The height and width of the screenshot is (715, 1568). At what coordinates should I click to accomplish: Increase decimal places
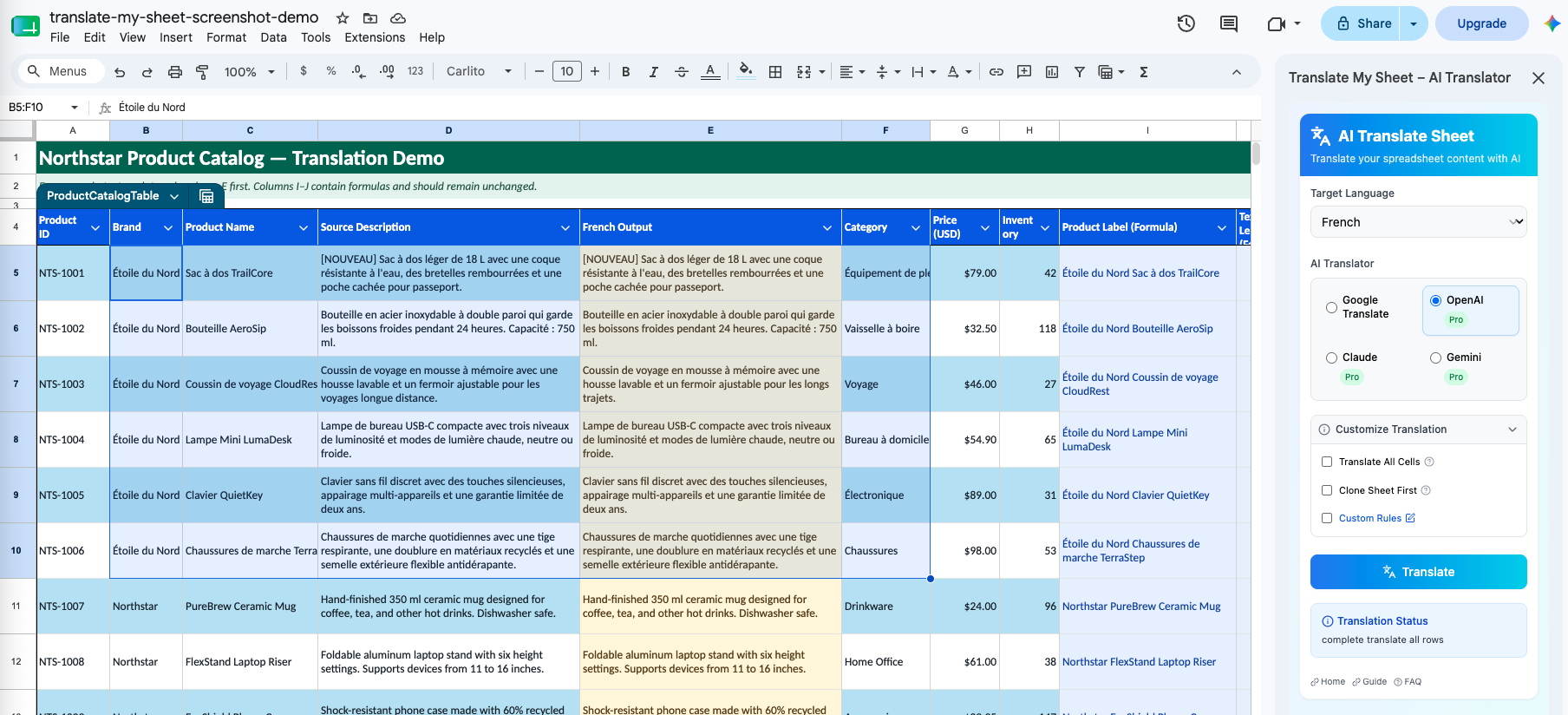pos(387,71)
